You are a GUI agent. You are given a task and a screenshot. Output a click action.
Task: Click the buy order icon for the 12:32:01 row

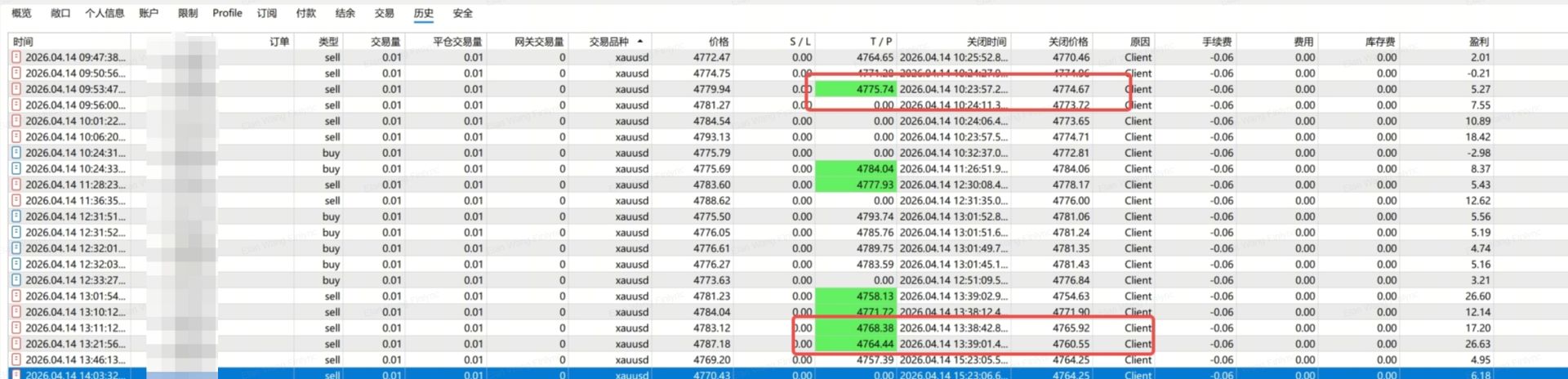pos(16,248)
